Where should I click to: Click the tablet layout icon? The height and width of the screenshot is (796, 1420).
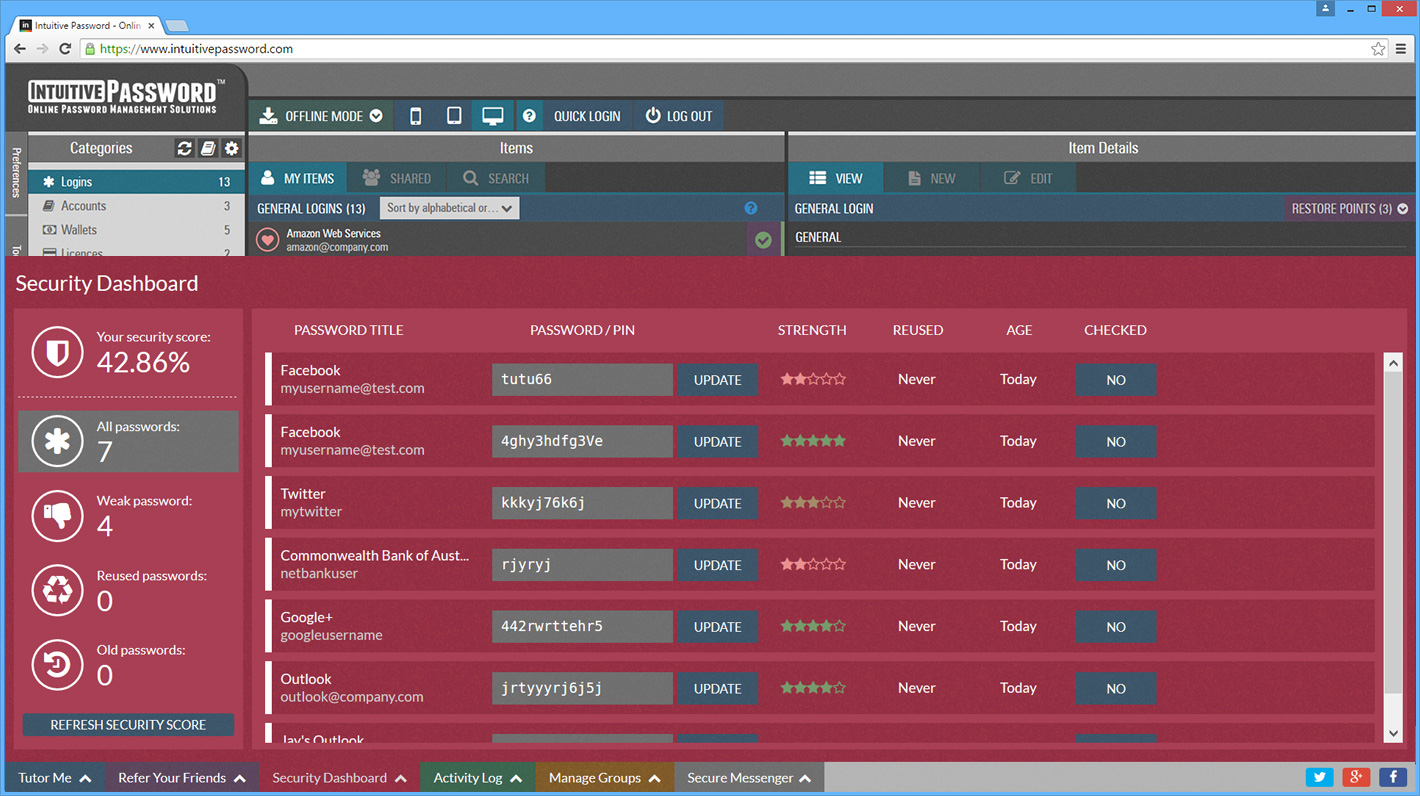click(x=454, y=116)
